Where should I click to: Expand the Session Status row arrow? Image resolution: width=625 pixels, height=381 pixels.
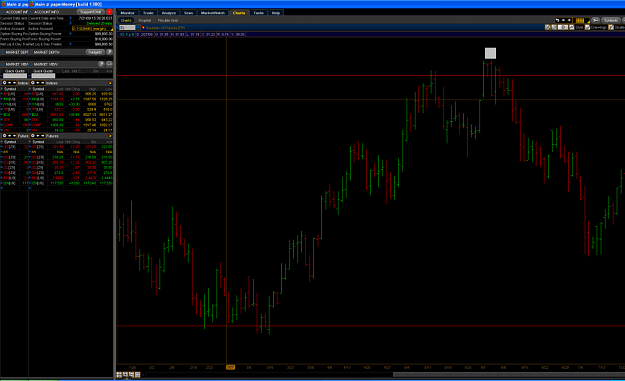71,23
